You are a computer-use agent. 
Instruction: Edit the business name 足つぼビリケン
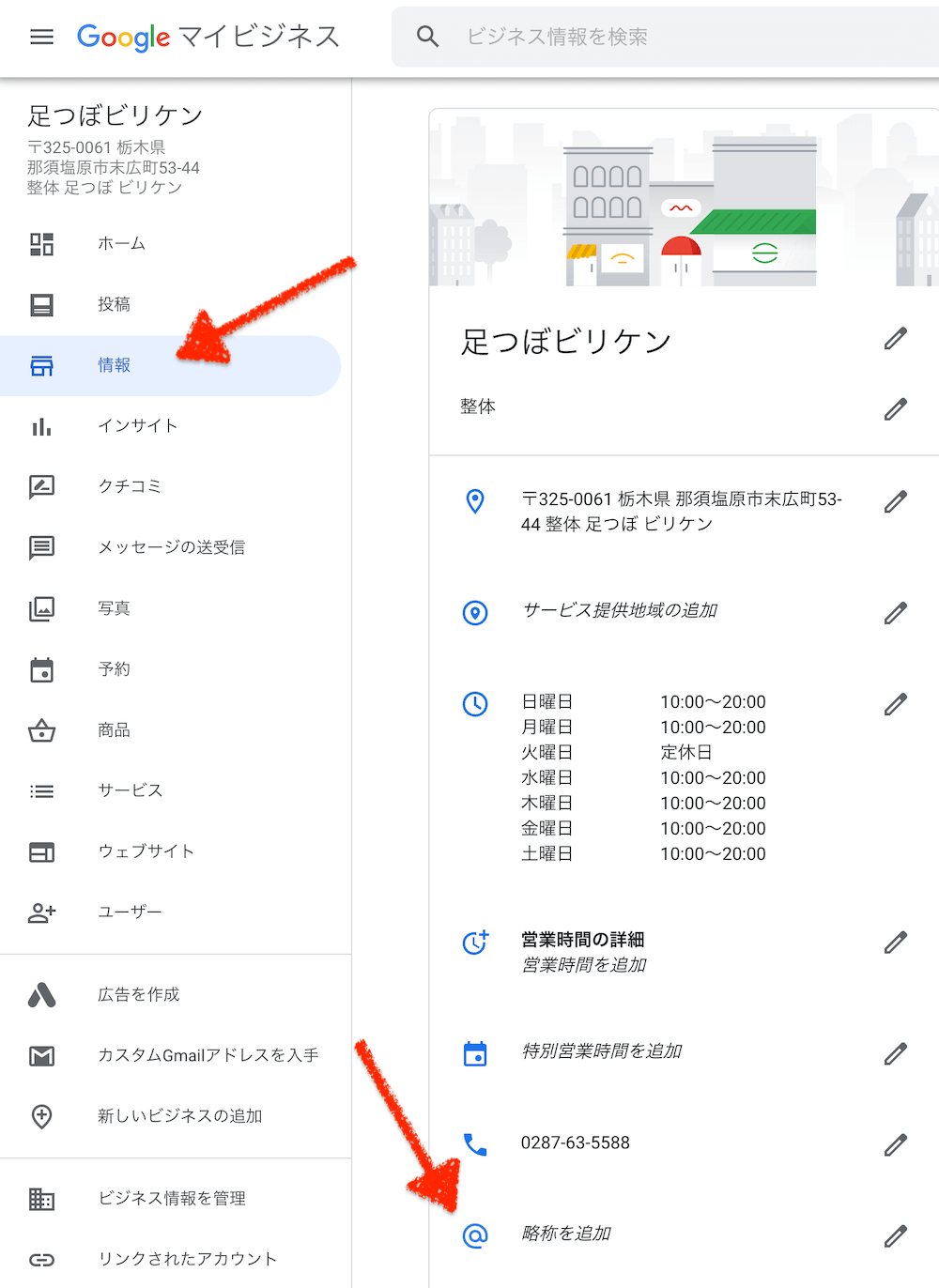896,338
